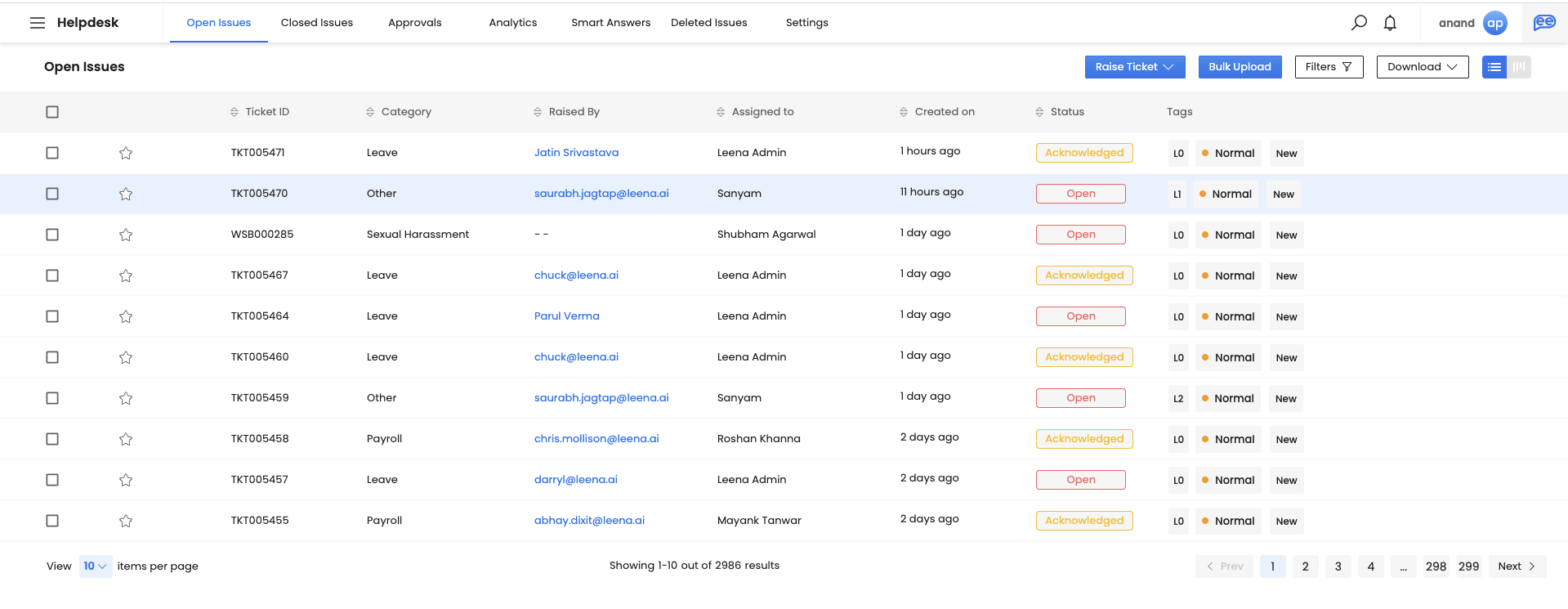Sort by Created on column arrows
This screenshot has height=609, width=1568.
coord(904,112)
